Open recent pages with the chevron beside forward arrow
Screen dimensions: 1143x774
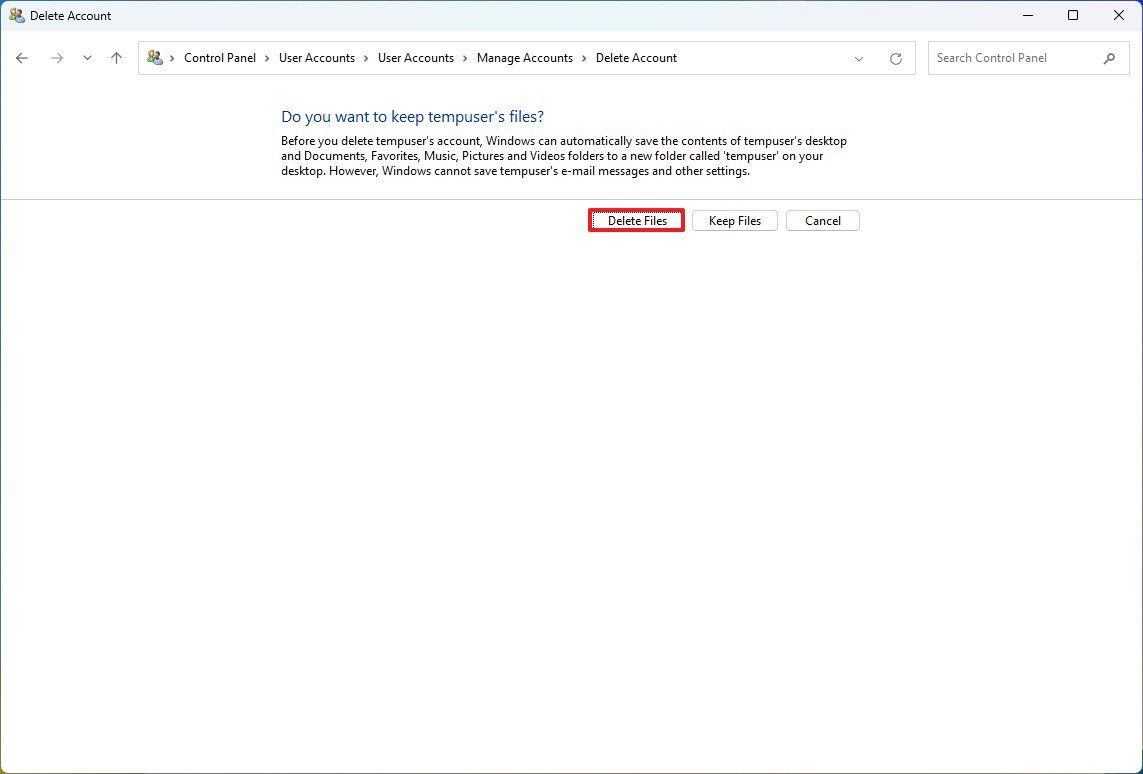pyautogui.click(x=87, y=58)
